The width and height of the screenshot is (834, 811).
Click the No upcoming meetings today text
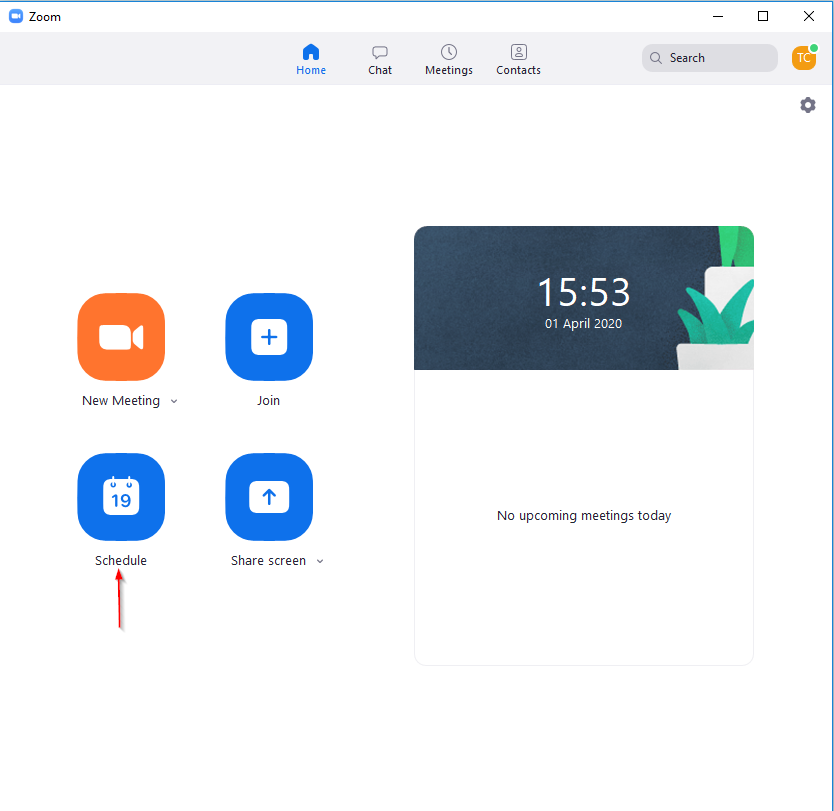coord(584,516)
